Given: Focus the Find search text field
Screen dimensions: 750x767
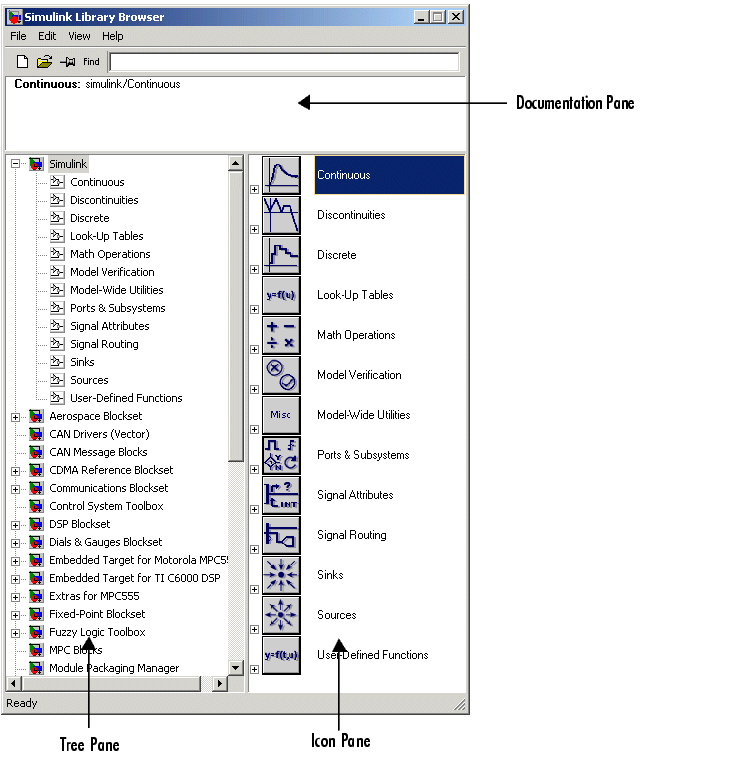Looking at the screenshot, I should click(284, 62).
